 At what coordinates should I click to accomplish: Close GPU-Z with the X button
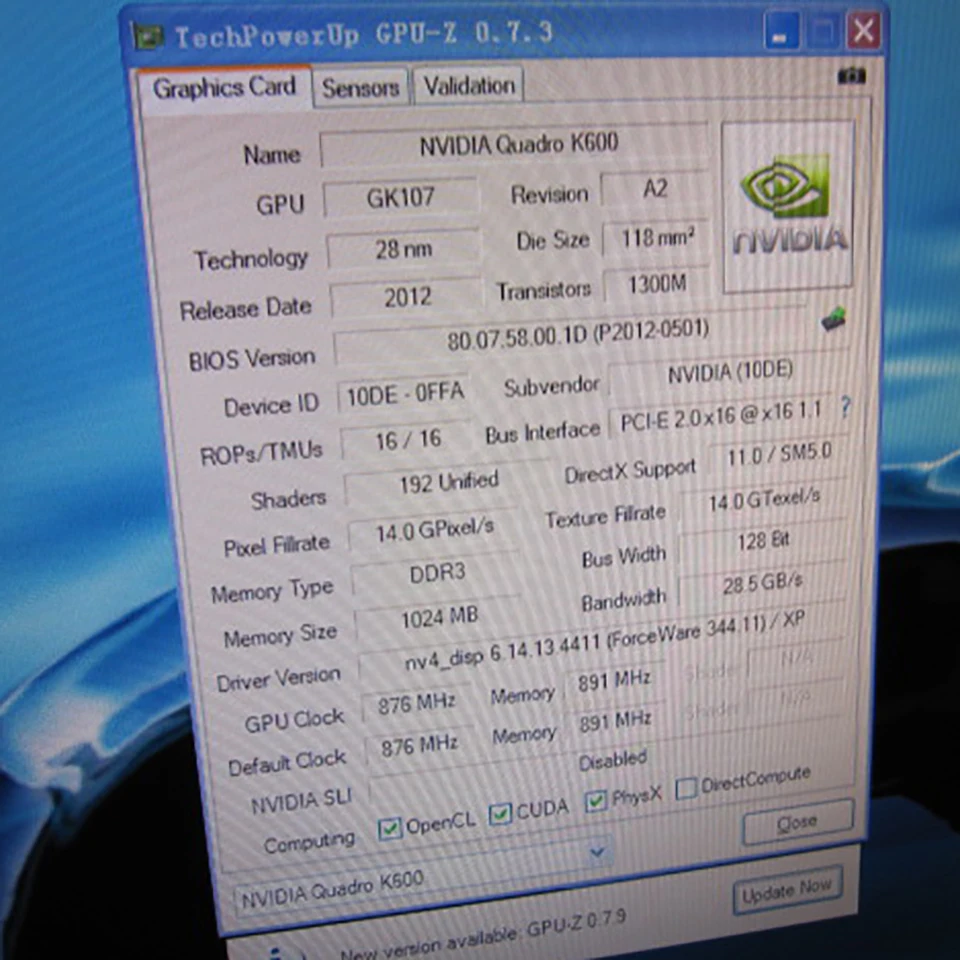pos(863,31)
